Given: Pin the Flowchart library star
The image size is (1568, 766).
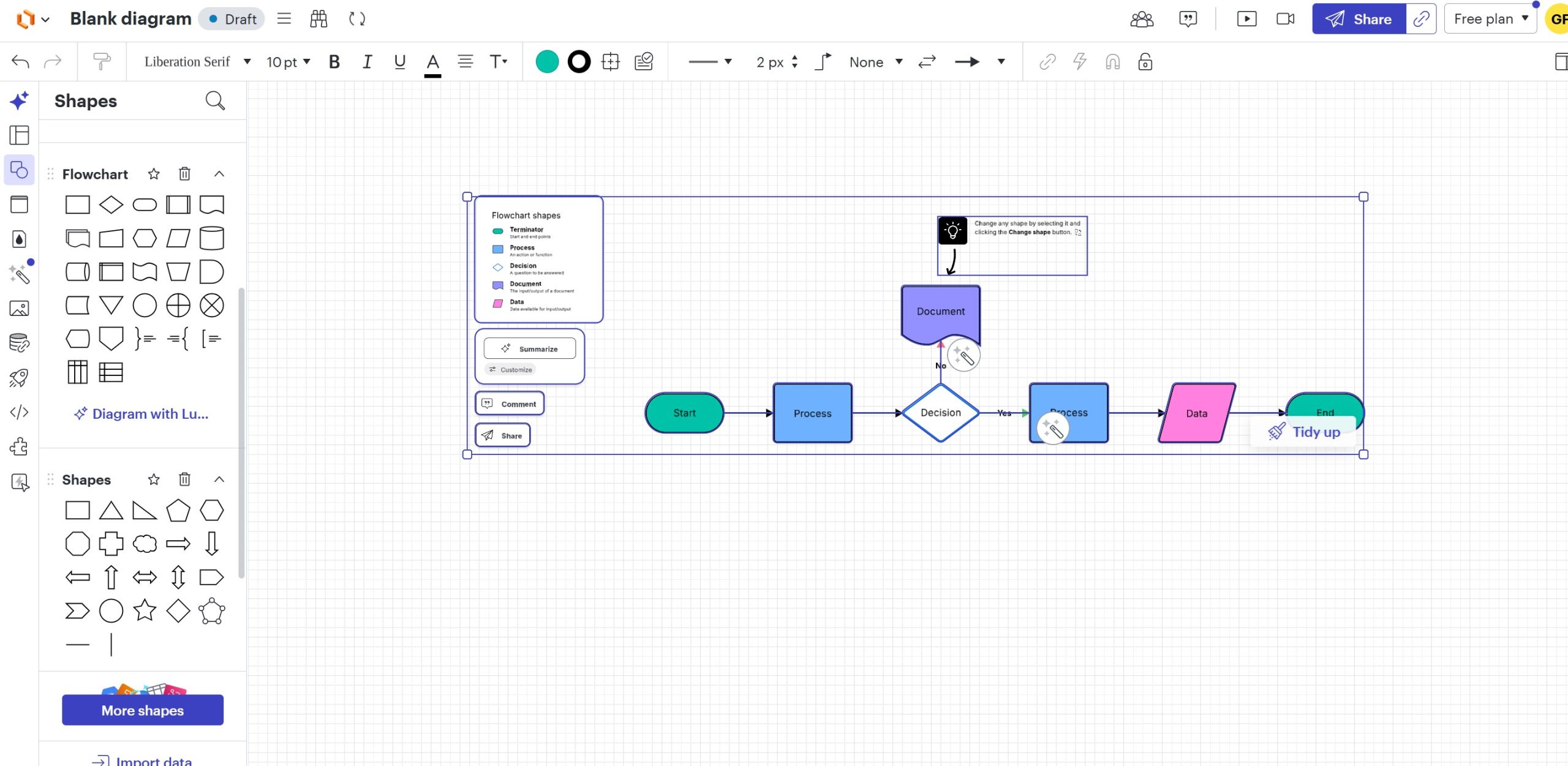Looking at the screenshot, I should [x=154, y=174].
